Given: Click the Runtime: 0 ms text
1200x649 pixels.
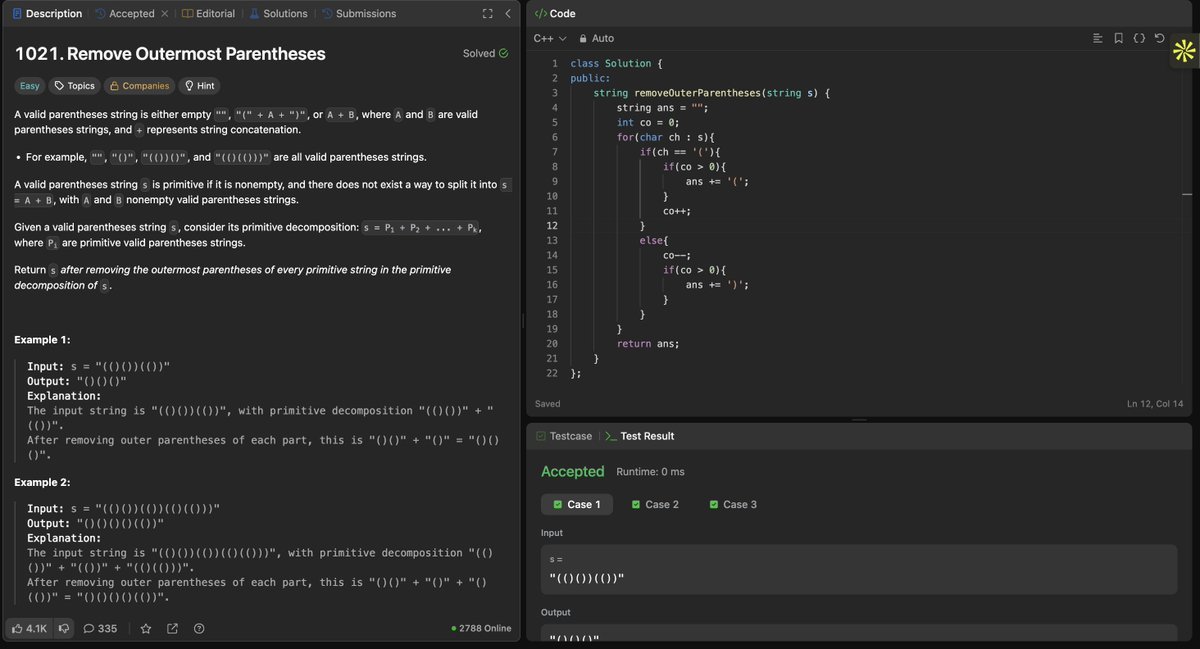Looking at the screenshot, I should click(x=651, y=472).
